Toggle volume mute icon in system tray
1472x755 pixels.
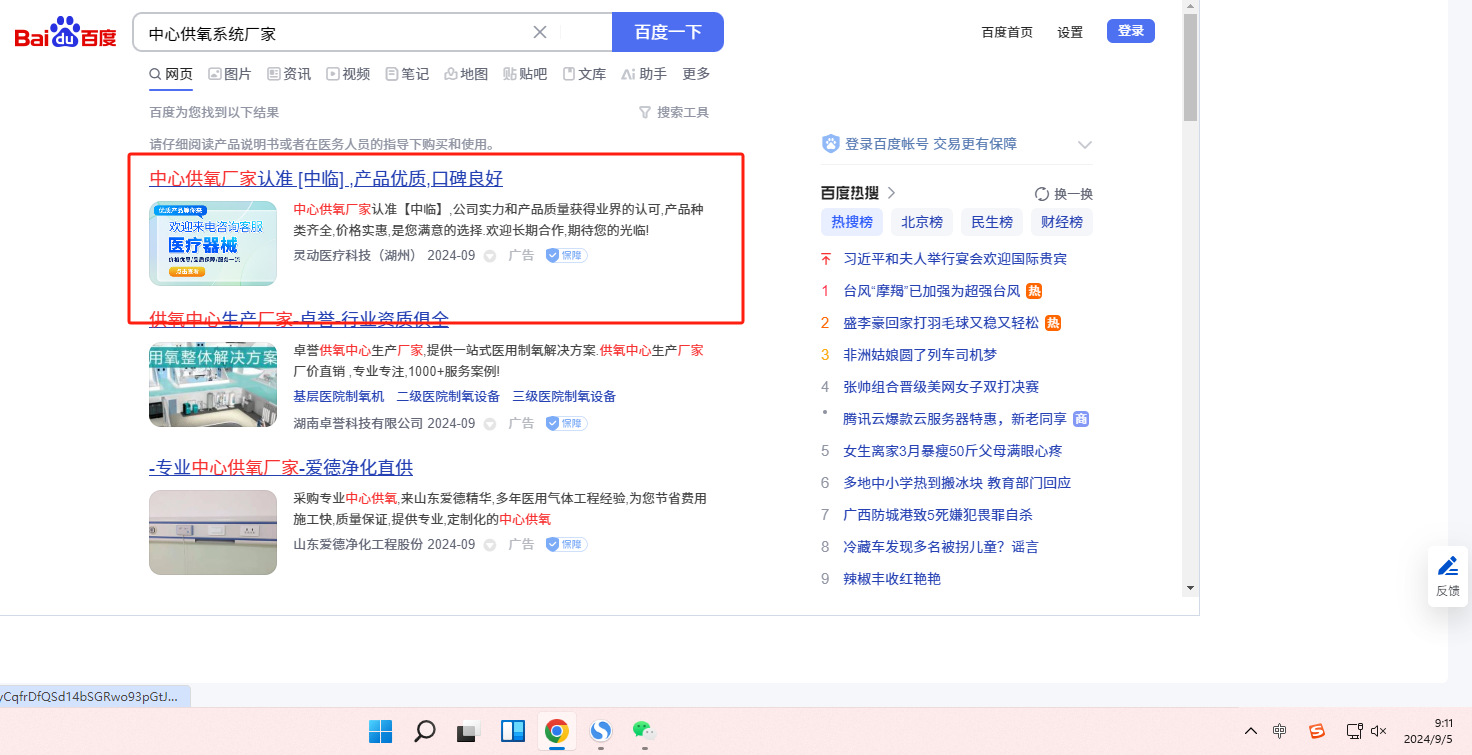1379,731
